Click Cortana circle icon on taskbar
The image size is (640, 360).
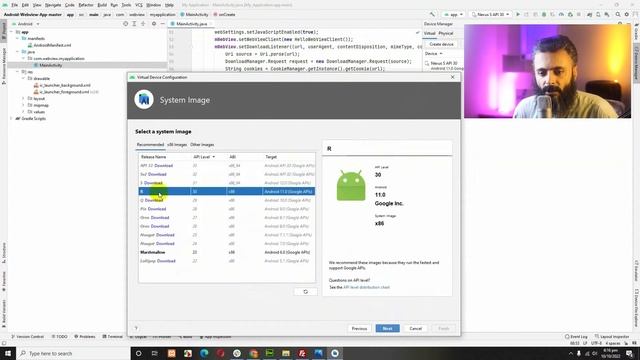[138, 353]
